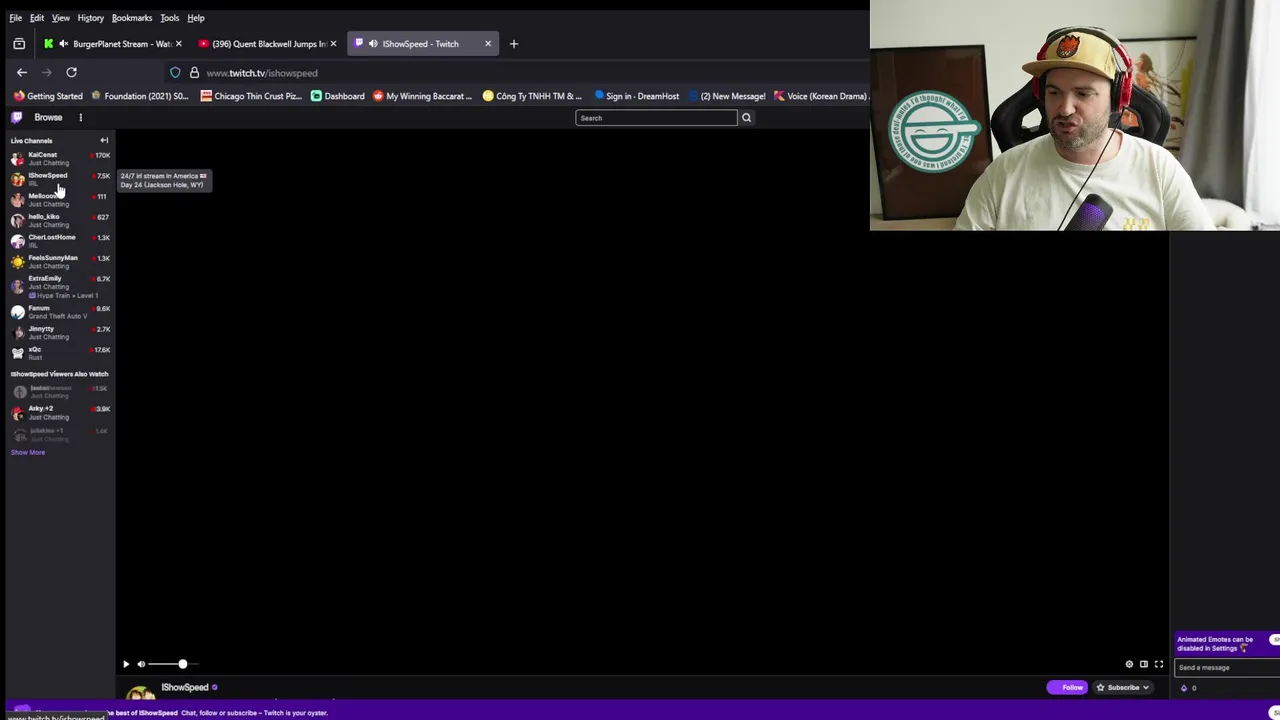The image size is (1280, 720).
Task: Open the Dashboard bookmark
Action: point(338,96)
